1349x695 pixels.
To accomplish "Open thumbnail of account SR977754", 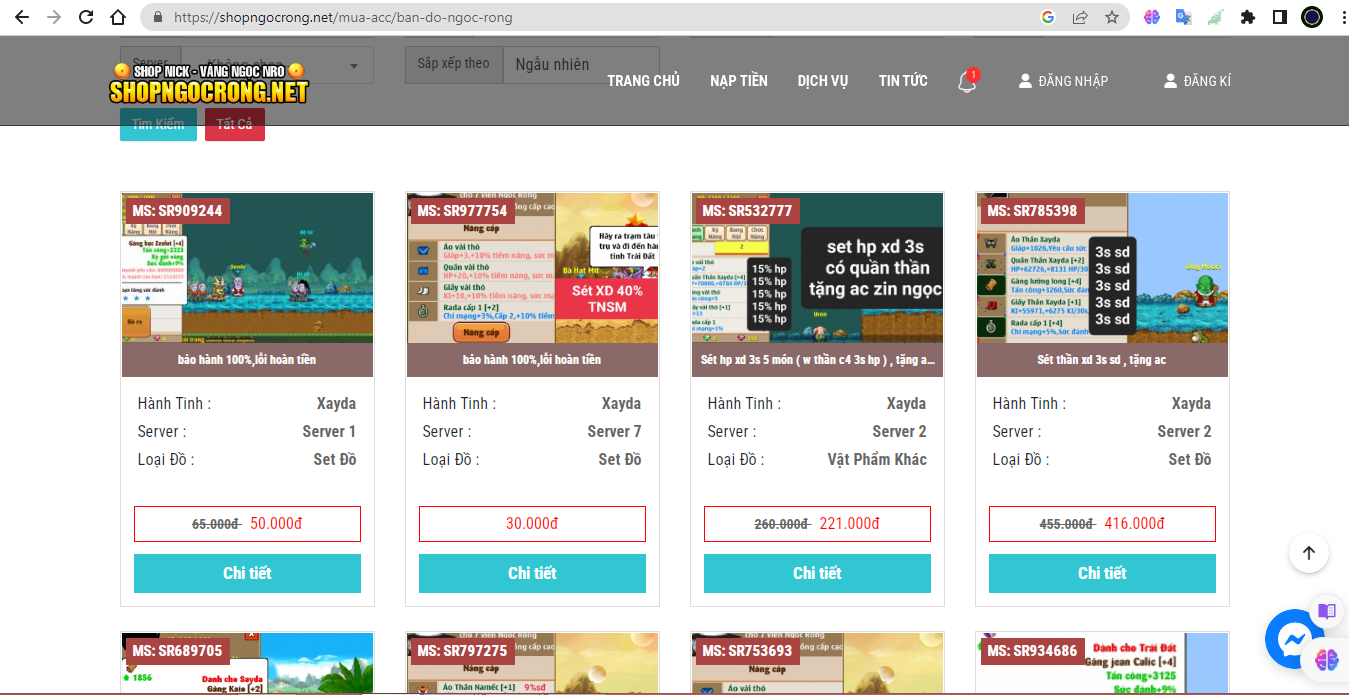I will coord(532,268).
